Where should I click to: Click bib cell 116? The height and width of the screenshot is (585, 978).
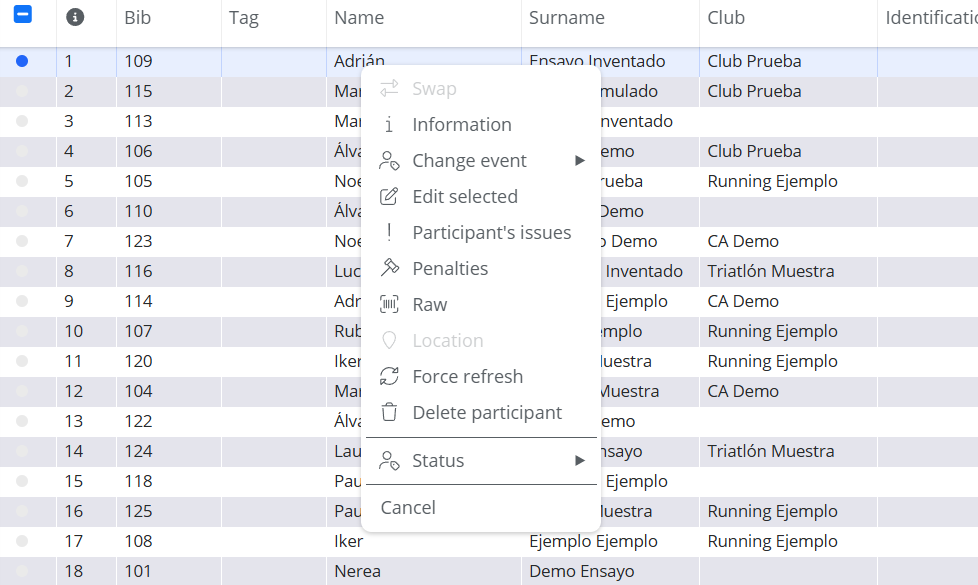pyautogui.click(x=138, y=271)
